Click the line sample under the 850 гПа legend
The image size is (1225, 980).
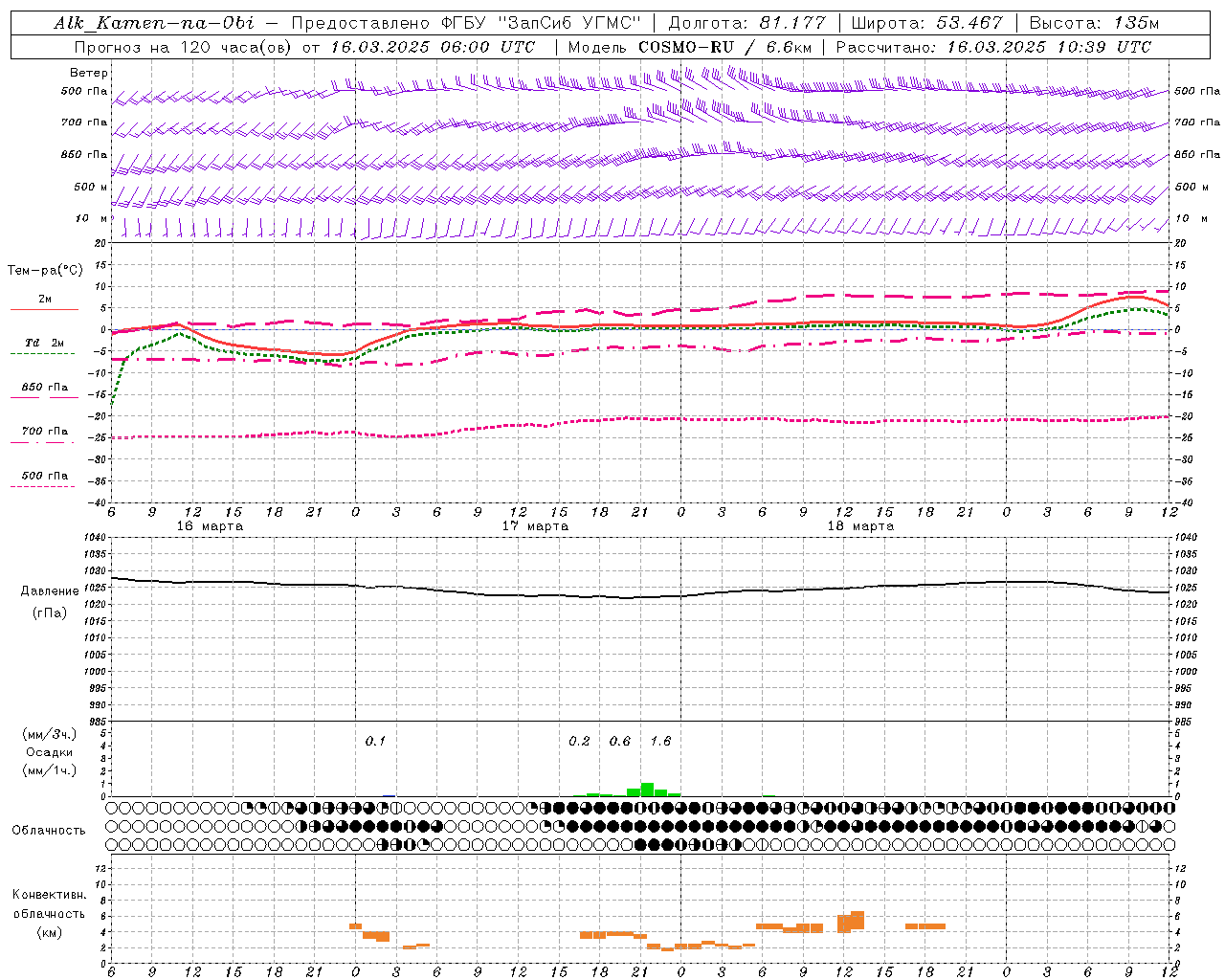point(44,397)
